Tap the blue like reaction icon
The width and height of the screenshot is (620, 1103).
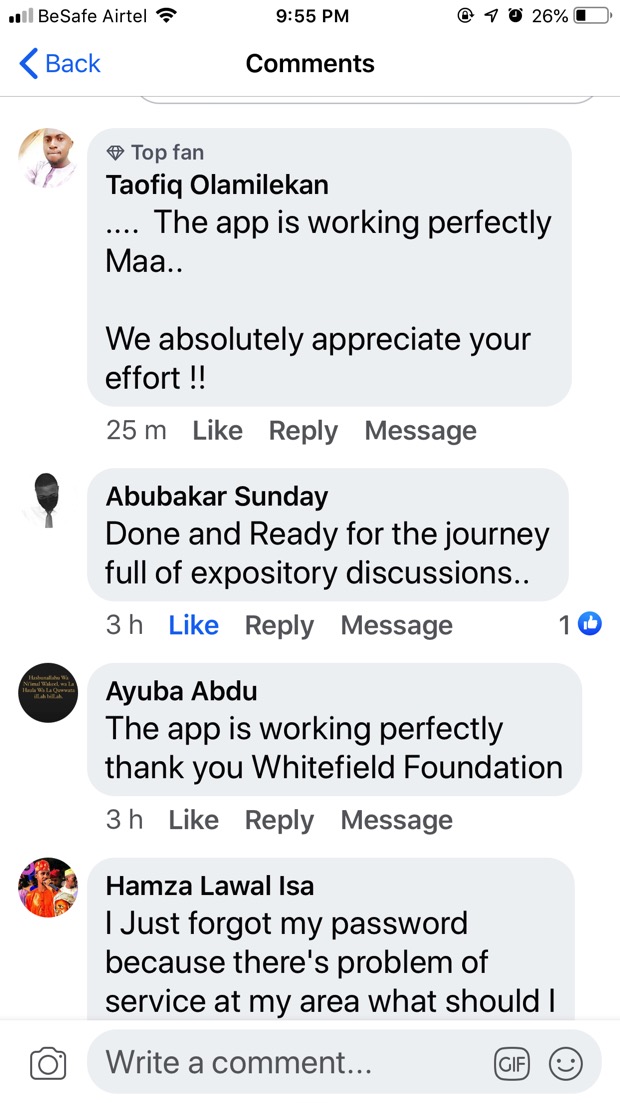[590, 624]
